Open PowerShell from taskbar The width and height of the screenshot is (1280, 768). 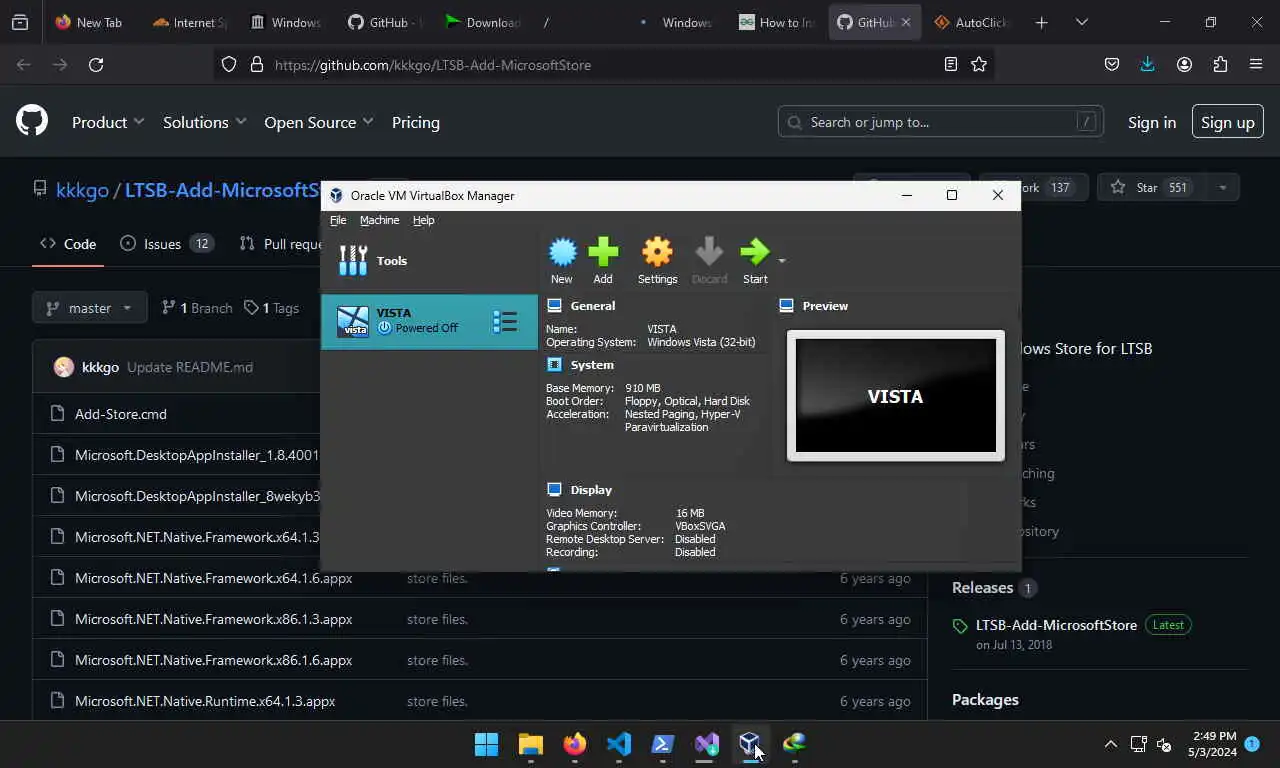[662, 744]
